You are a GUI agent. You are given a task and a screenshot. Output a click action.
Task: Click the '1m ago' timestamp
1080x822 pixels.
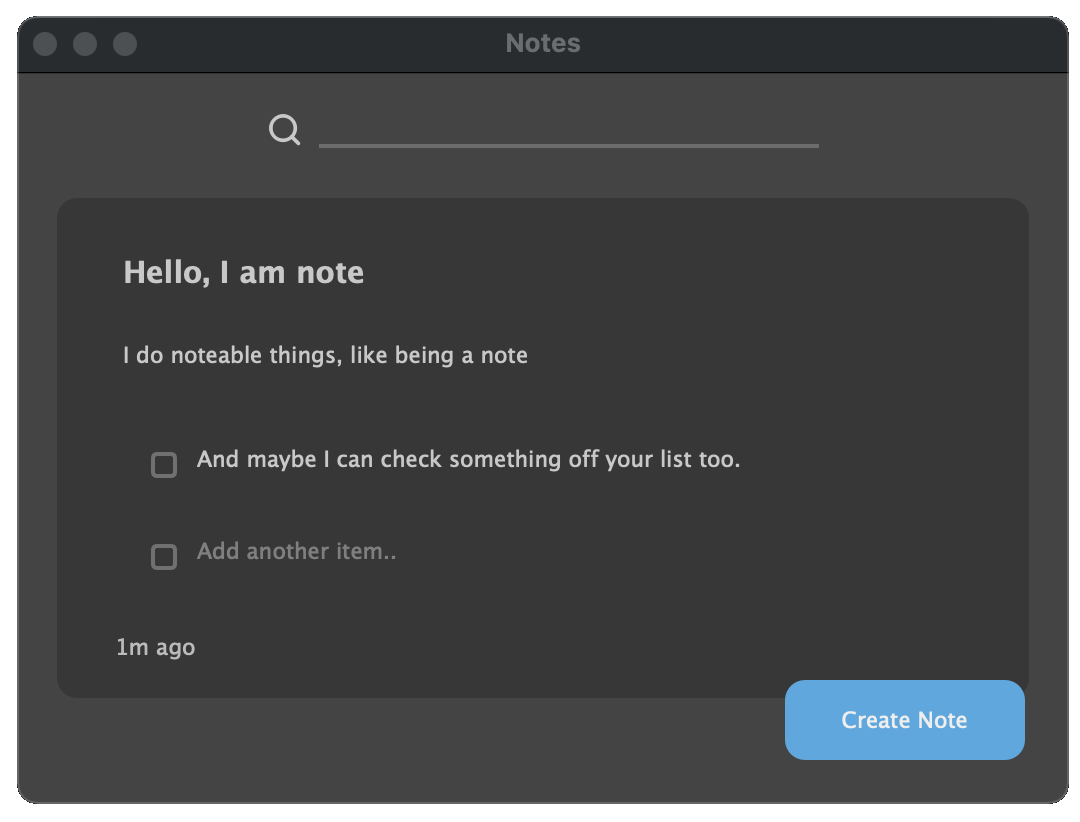coord(156,648)
